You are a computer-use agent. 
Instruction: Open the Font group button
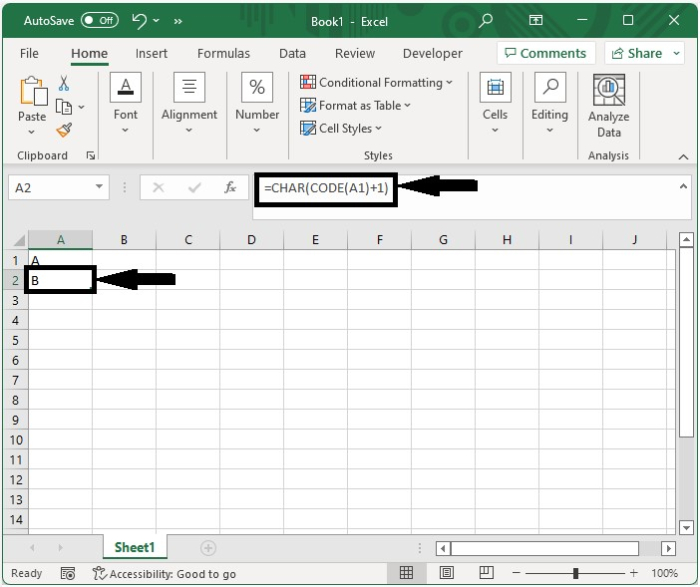[125, 104]
